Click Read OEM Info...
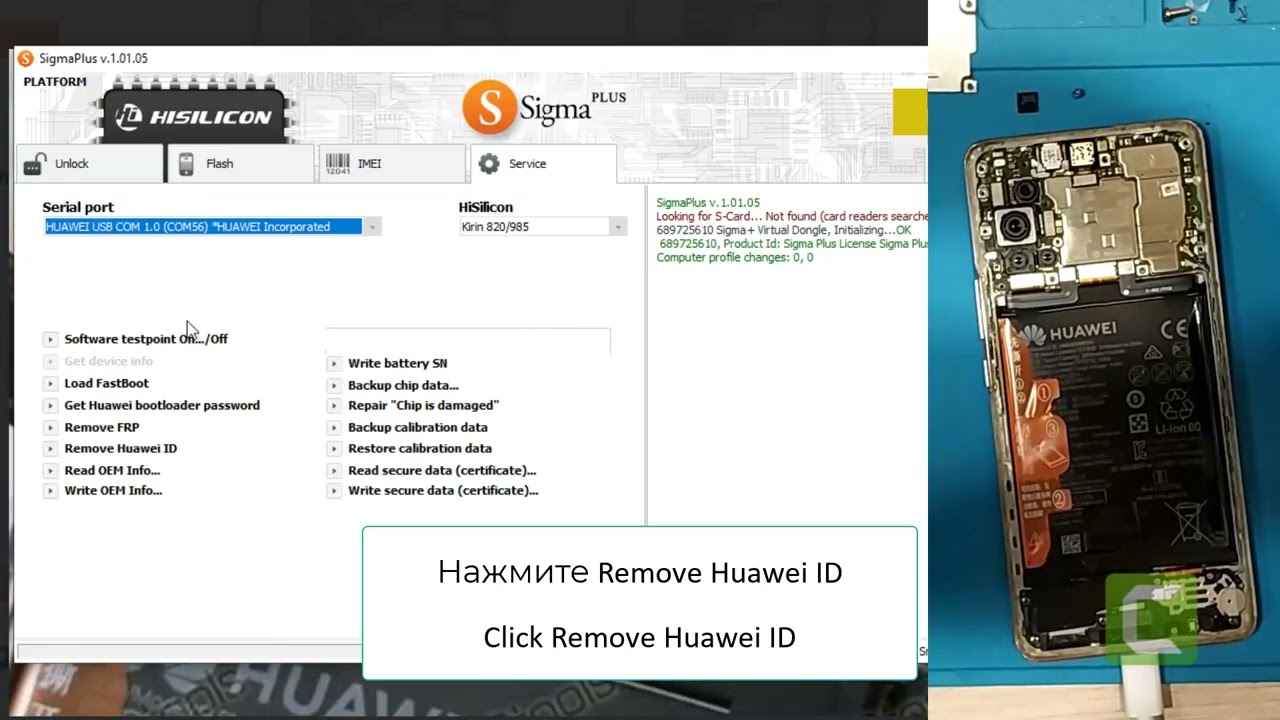This screenshot has width=1280, height=720. click(112, 470)
